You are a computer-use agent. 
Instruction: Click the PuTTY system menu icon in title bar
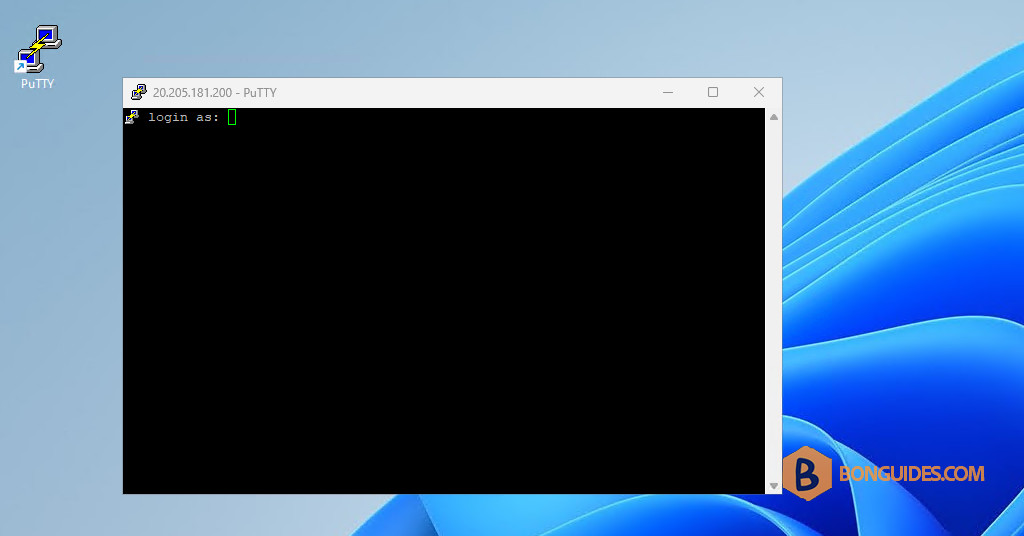point(138,92)
